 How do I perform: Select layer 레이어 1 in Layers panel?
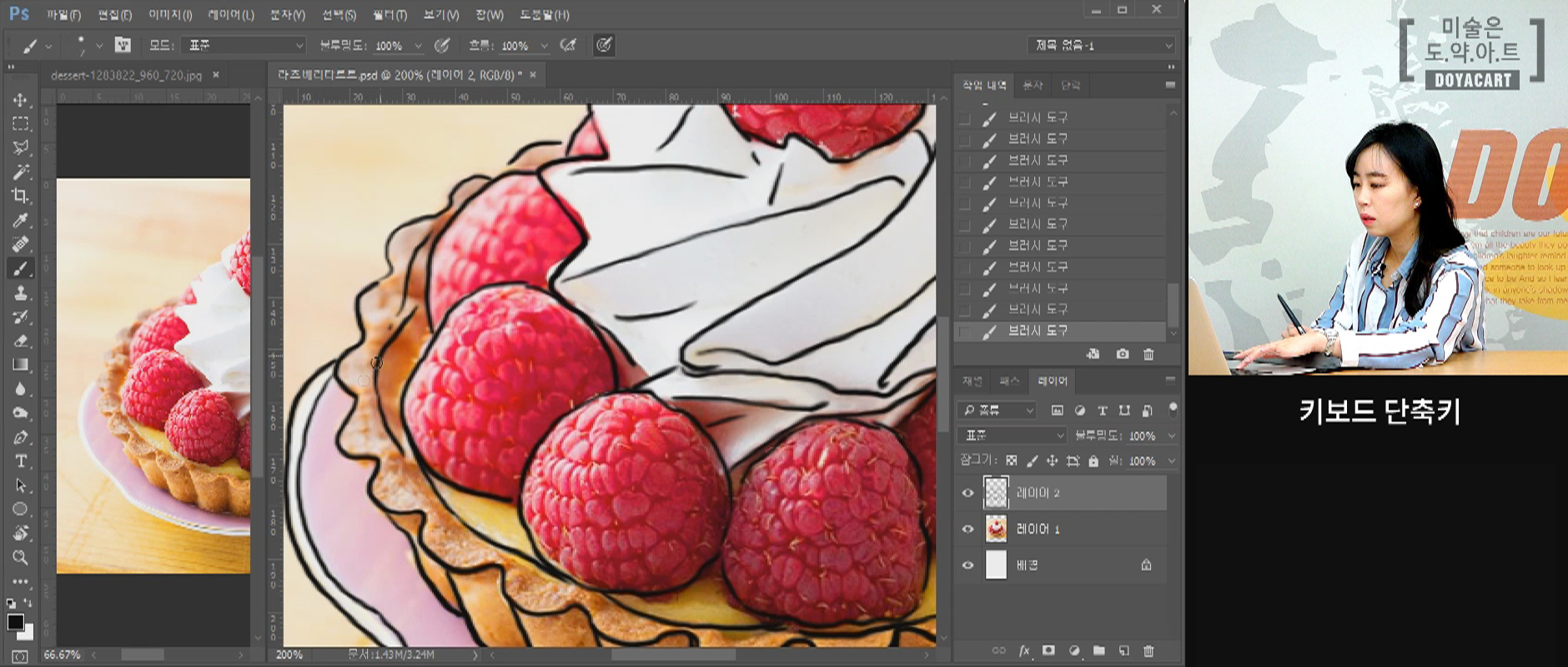[x=1062, y=529]
